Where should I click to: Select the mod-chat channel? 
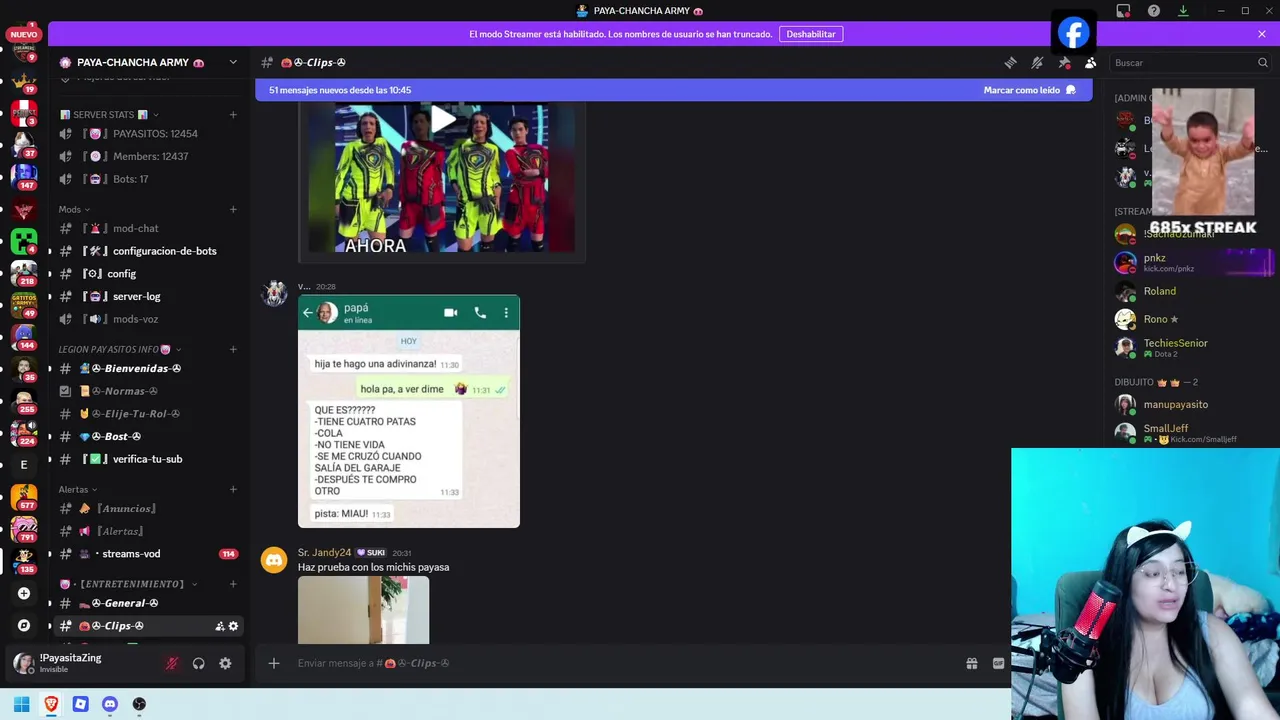point(148,228)
